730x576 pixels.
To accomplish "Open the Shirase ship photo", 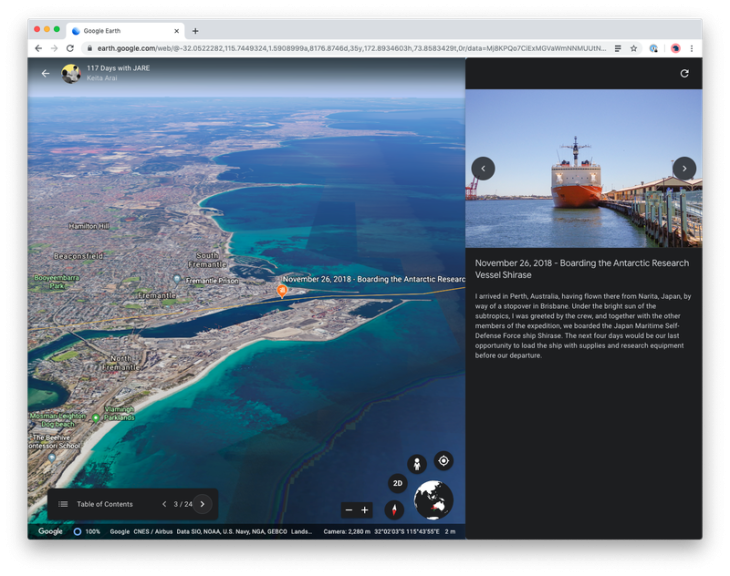I will point(584,169).
